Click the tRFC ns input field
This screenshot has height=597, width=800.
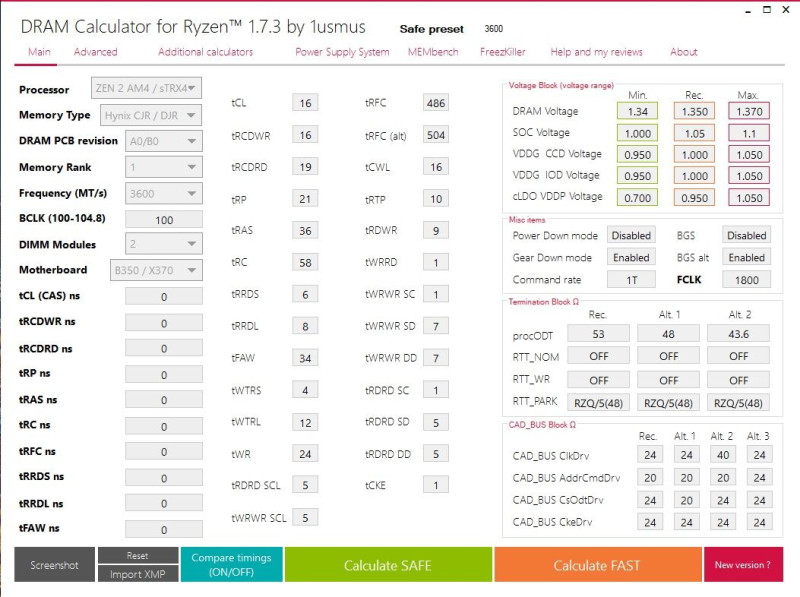tap(164, 452)
